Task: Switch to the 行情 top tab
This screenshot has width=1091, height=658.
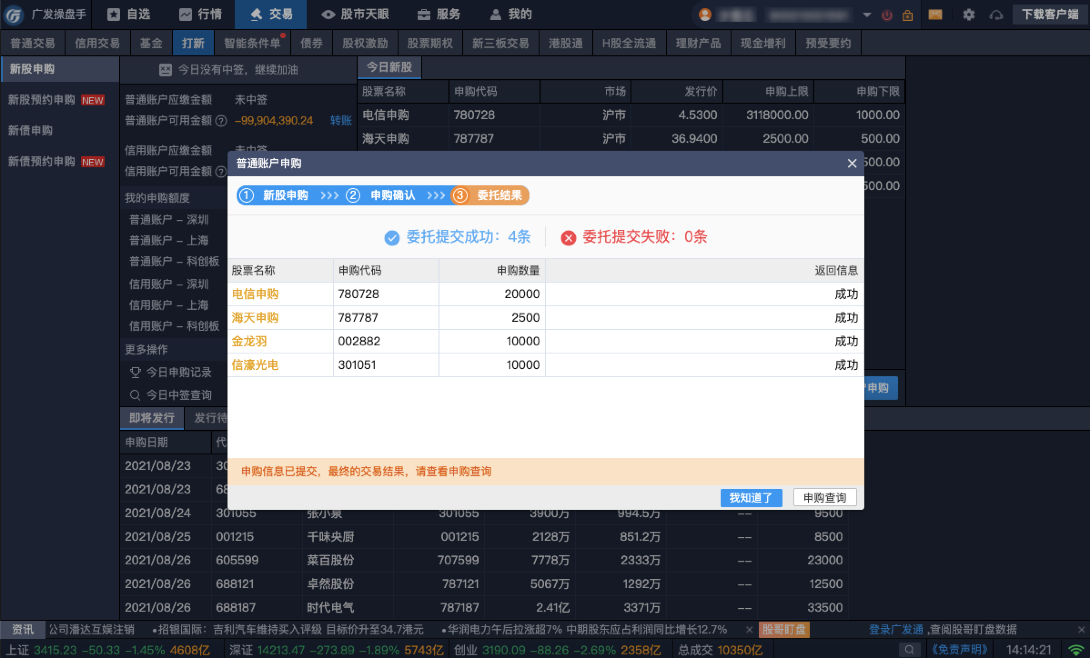Action: tap(200, 15)
